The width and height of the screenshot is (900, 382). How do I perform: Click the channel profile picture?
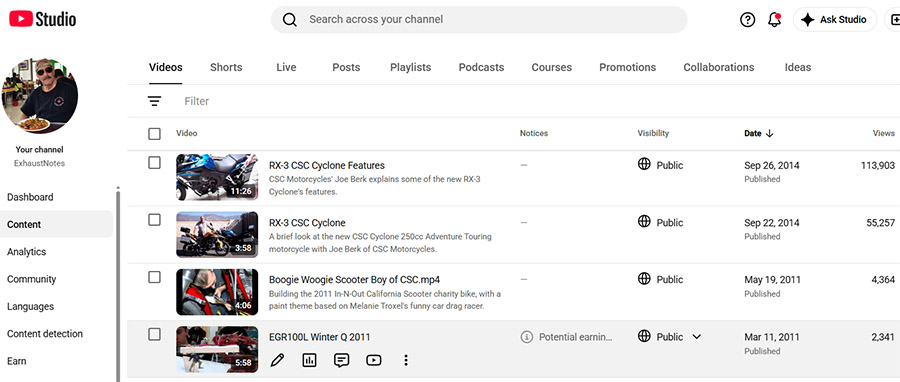pyautogui.click(x=40, y=95)
